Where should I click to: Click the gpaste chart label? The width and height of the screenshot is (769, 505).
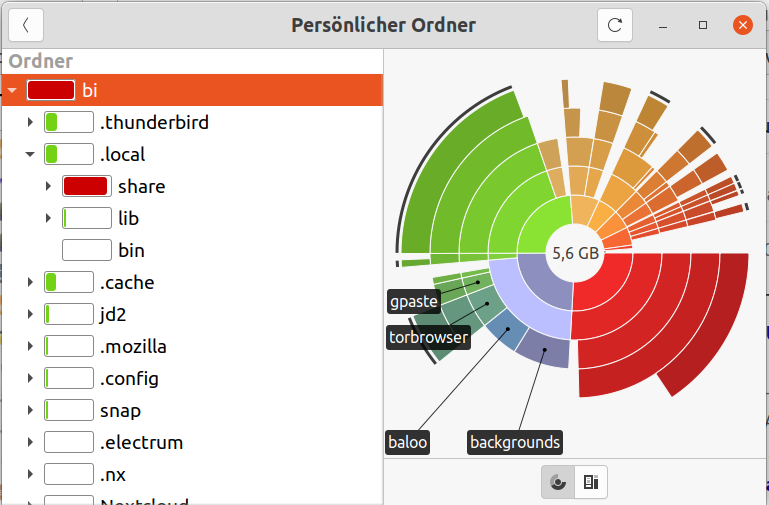(413, 301)
